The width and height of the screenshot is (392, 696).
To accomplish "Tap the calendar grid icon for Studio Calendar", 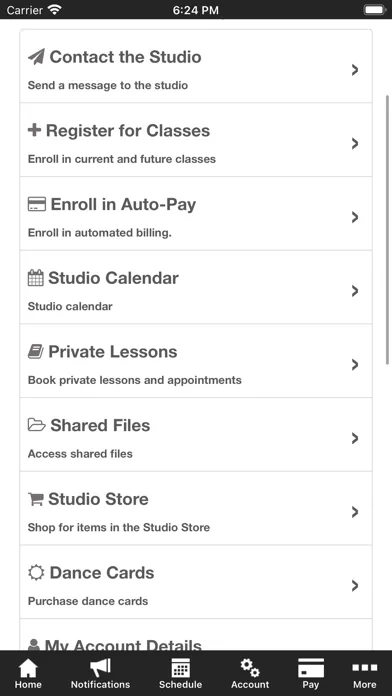I will [36, 278].
